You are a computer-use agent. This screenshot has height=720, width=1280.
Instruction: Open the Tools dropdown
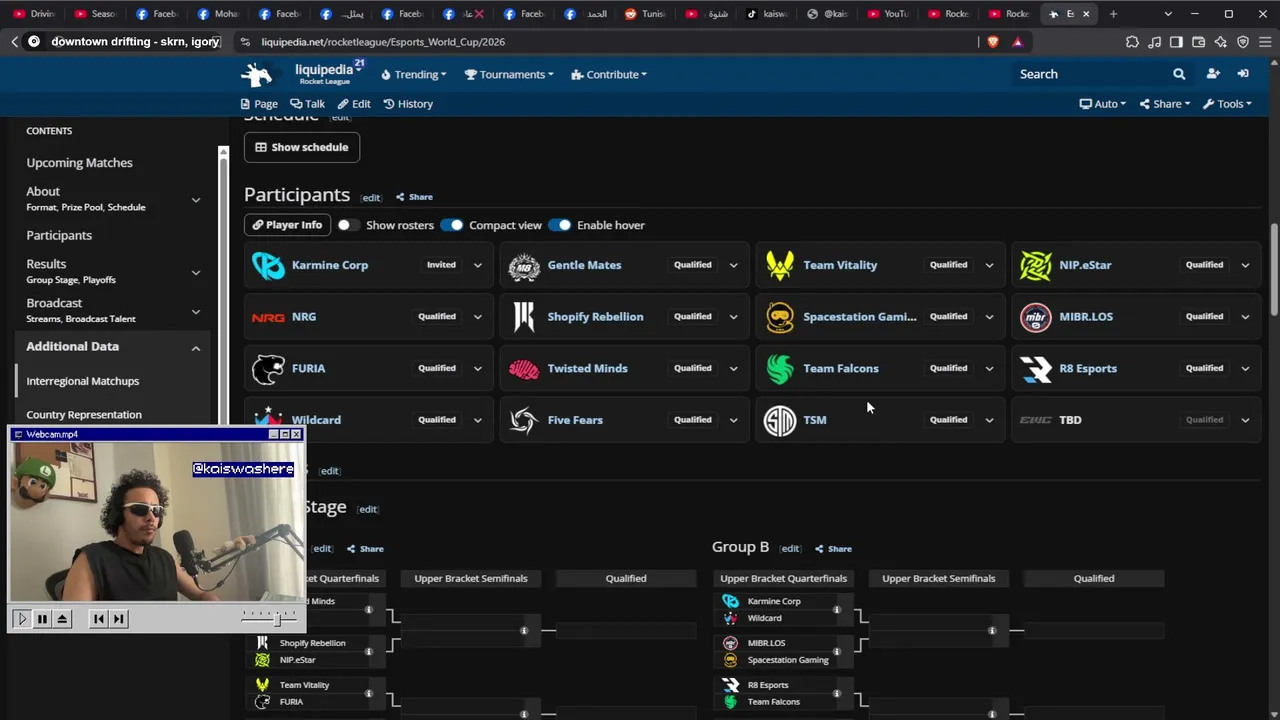click(x=1227, y=104)
